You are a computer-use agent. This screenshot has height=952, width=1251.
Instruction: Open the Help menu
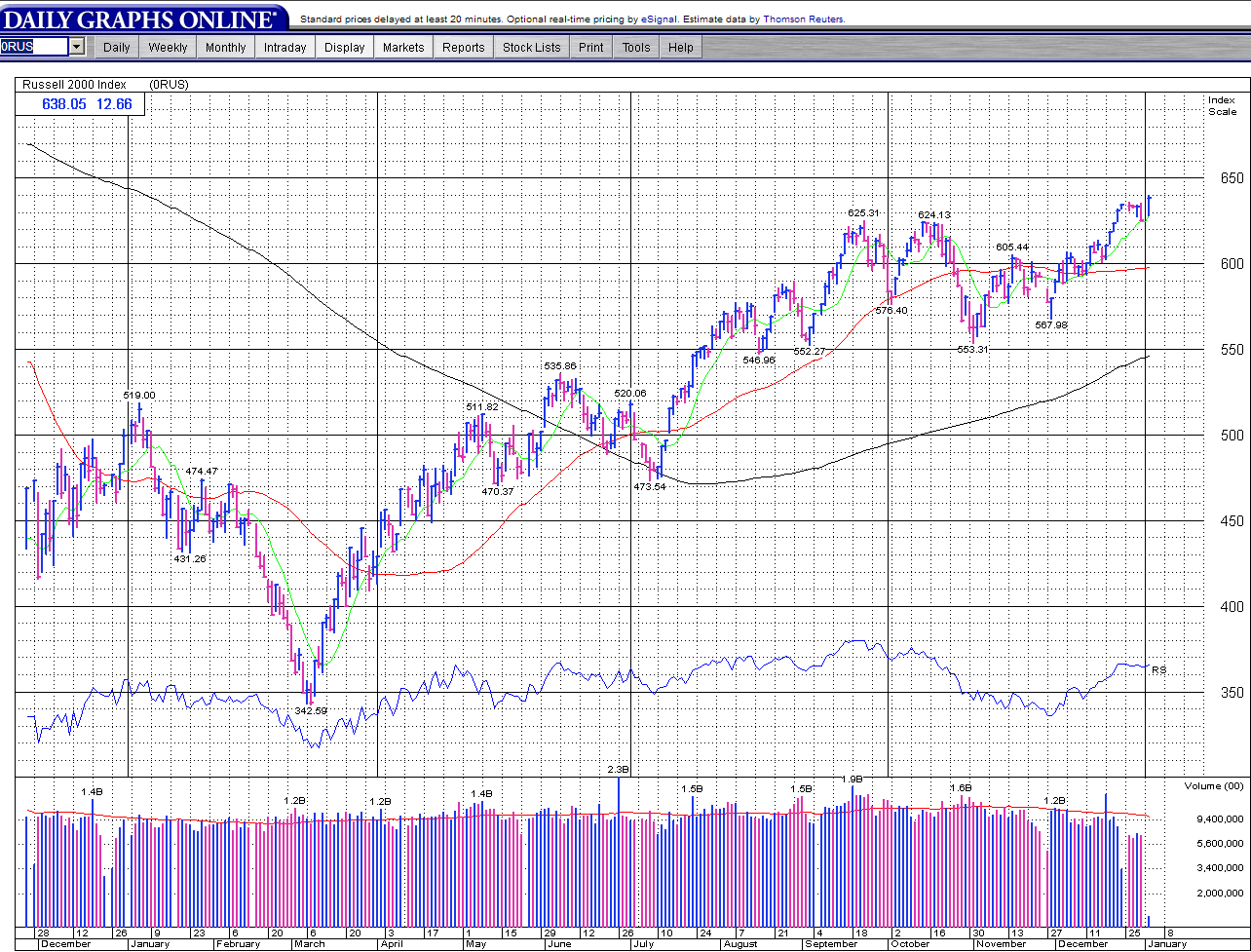(x=680, y=47)
